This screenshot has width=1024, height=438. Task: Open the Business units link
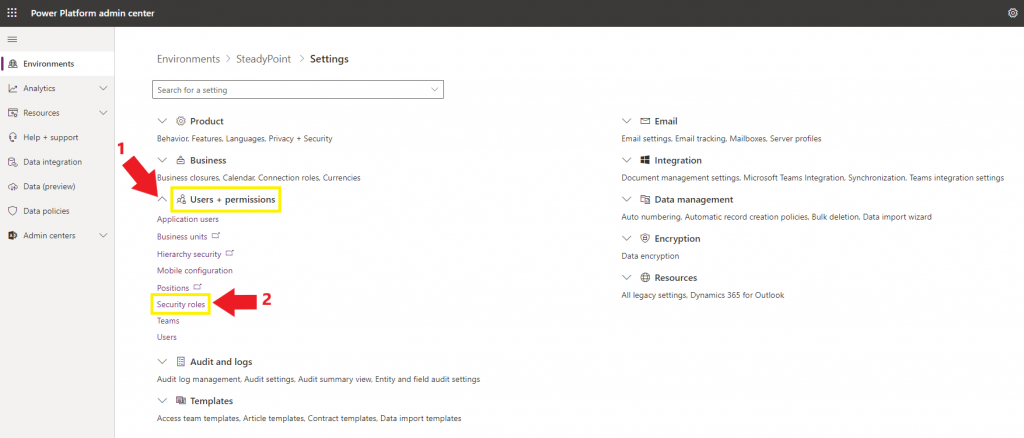click(182, 236)
